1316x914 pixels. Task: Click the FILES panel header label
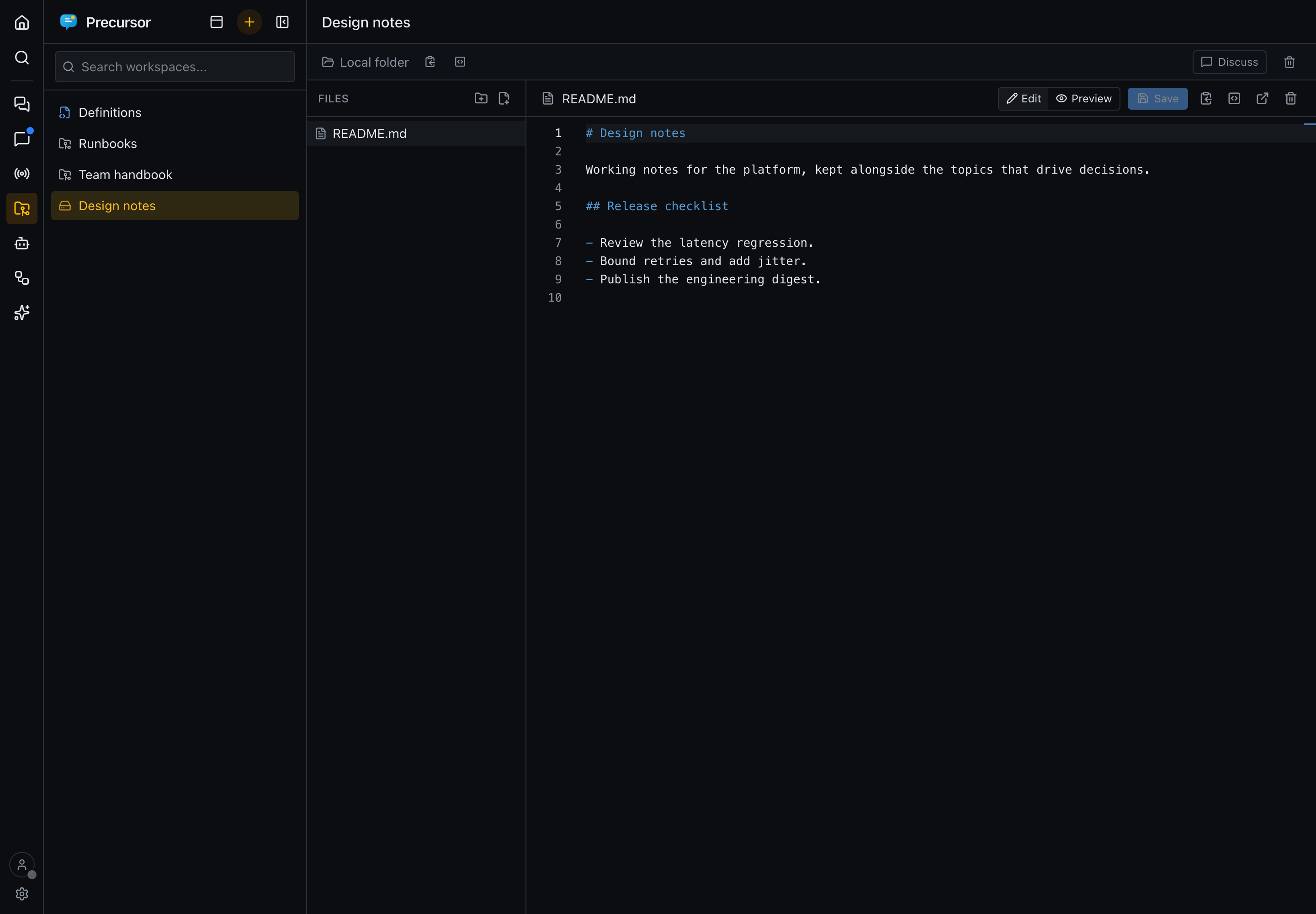pos(333,99)
